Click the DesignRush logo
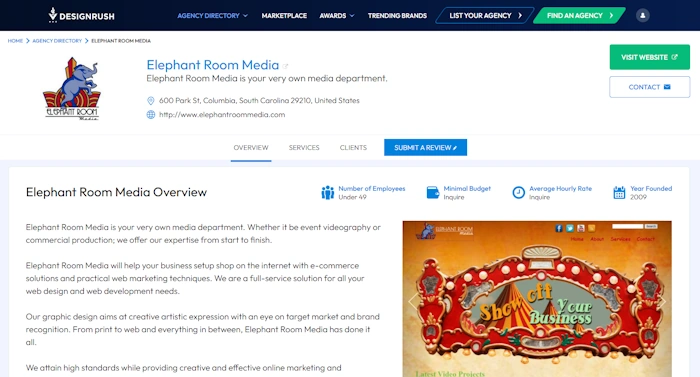The image size is (700, 377). tap(81, 15)
